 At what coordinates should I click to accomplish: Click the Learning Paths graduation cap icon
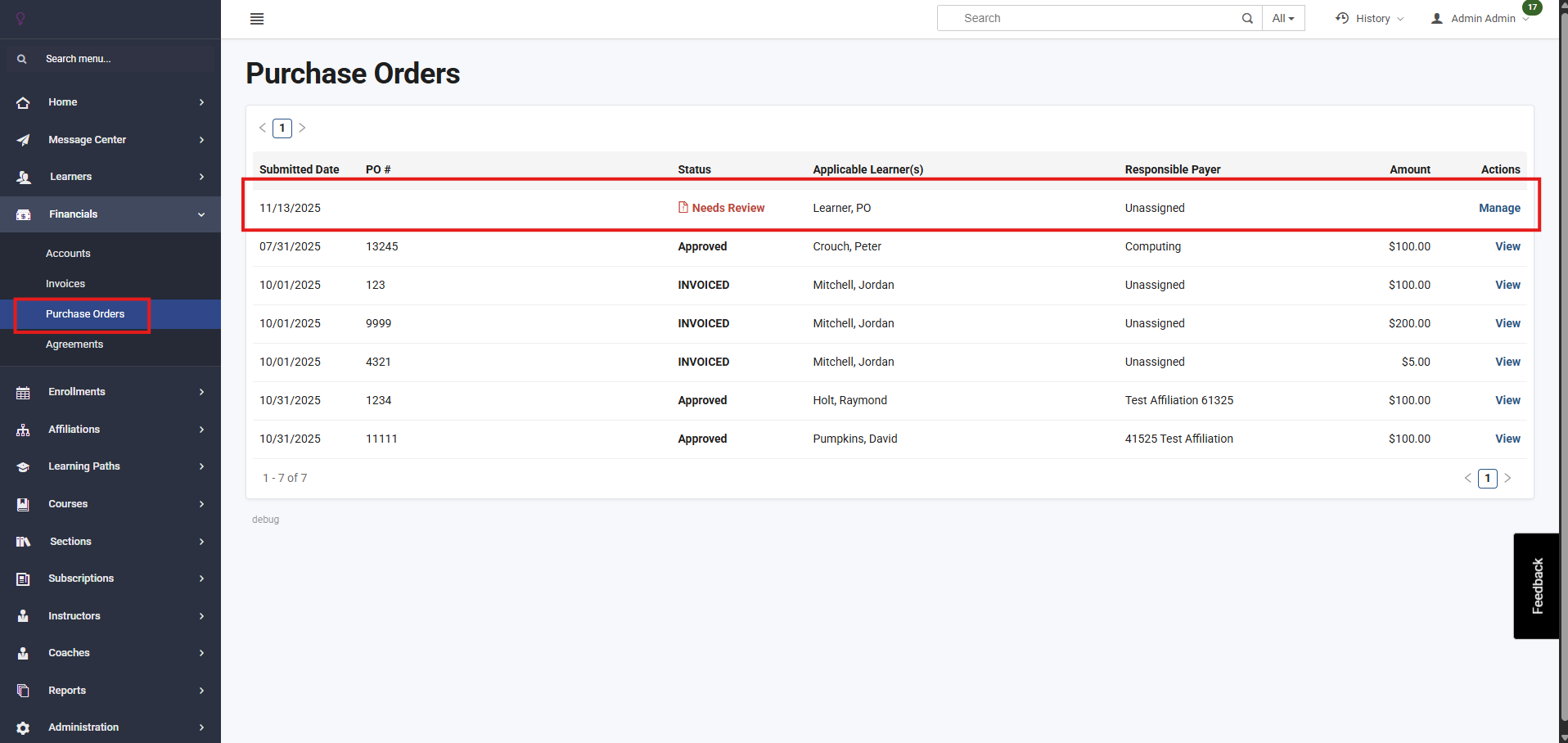click(x=23, y=467)
